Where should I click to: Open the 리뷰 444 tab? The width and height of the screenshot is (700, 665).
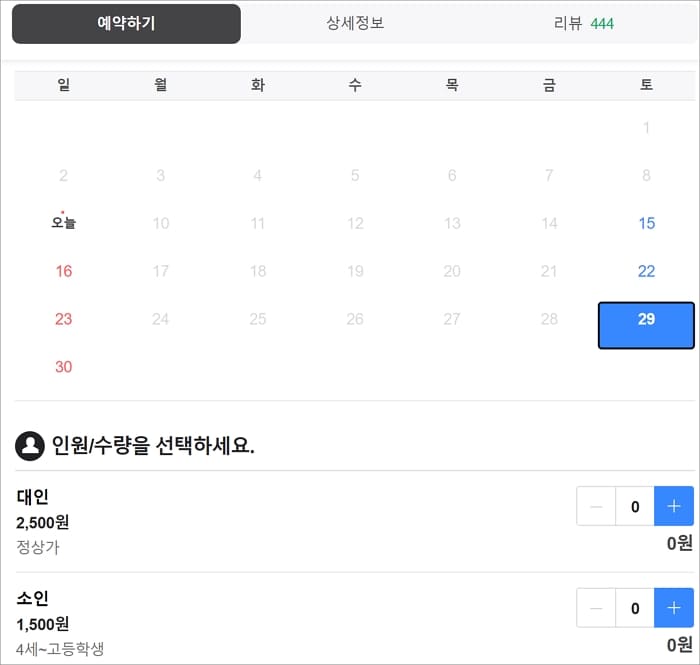(x=584, y=23)
